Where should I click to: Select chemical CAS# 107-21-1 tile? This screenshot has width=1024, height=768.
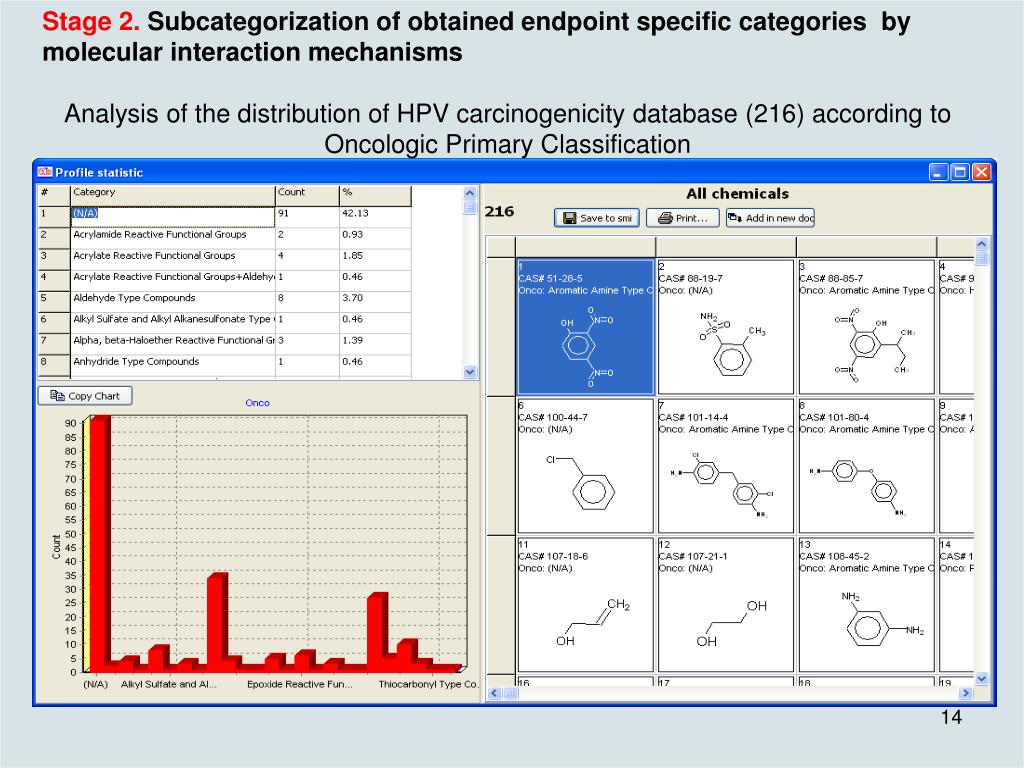tap(726, 605)
